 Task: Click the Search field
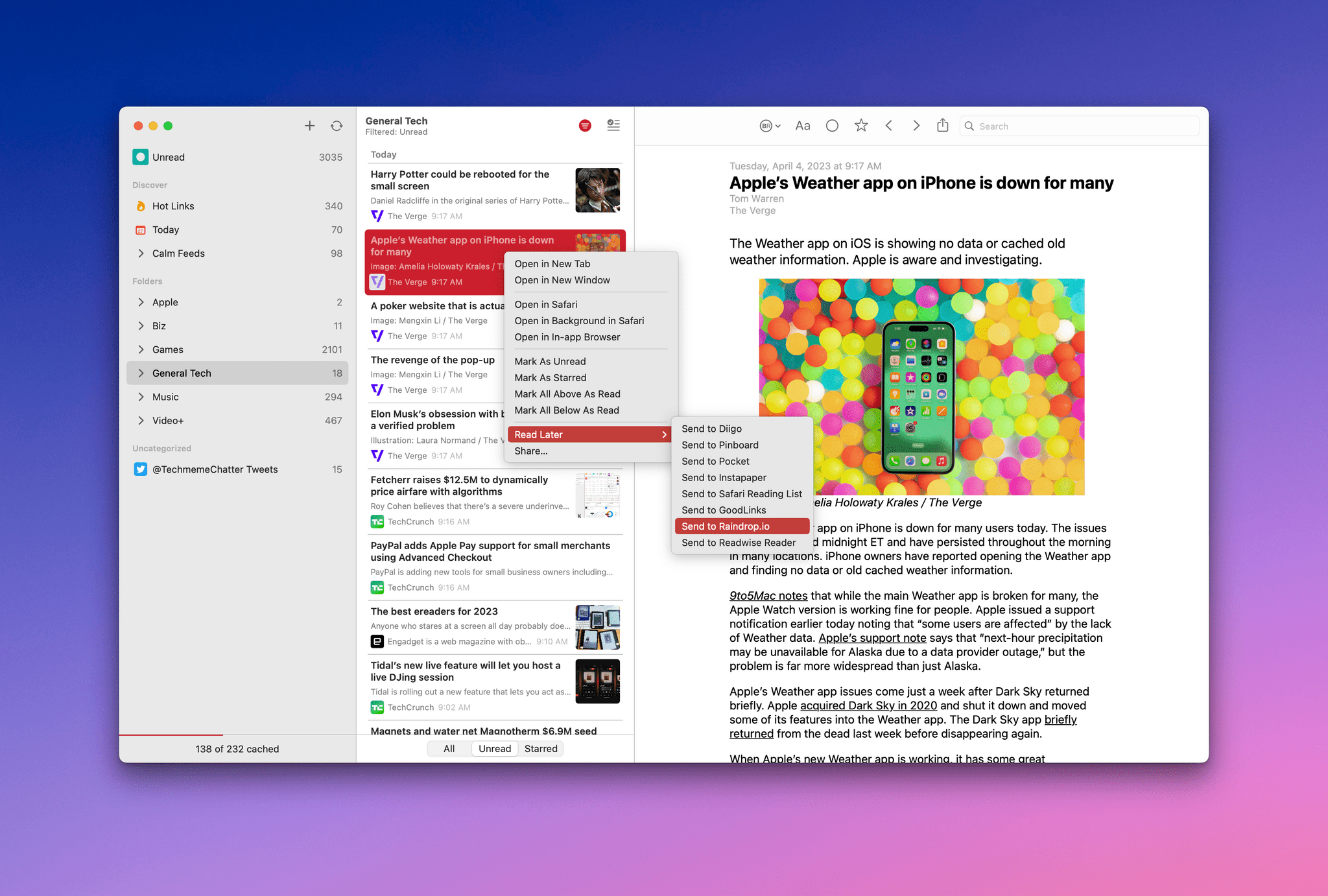tap(1080, 126)
